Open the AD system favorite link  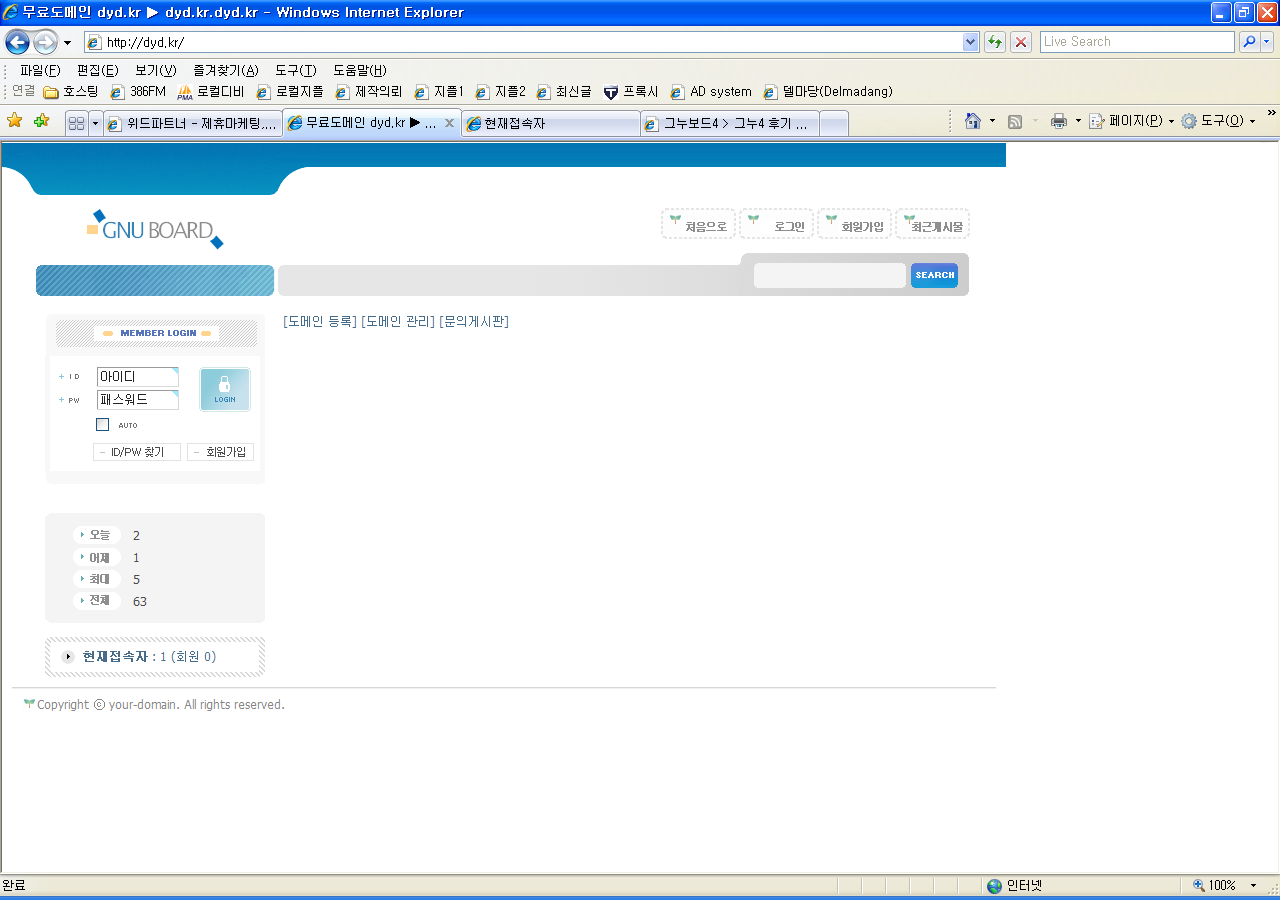[711, 92]
